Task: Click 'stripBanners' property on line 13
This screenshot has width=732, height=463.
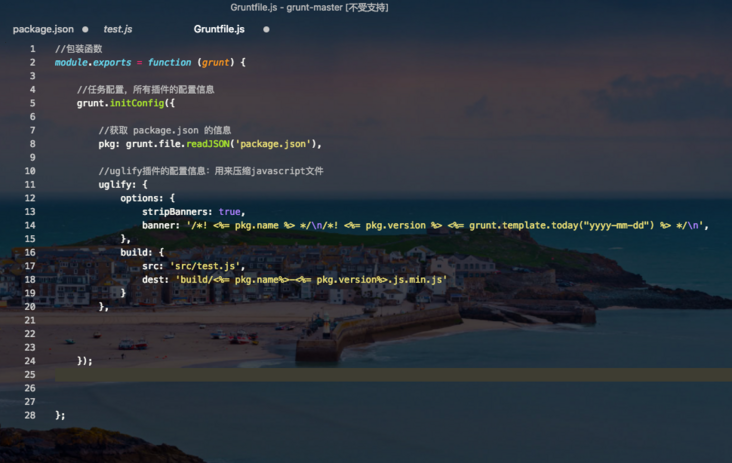Action: [177, 212]
